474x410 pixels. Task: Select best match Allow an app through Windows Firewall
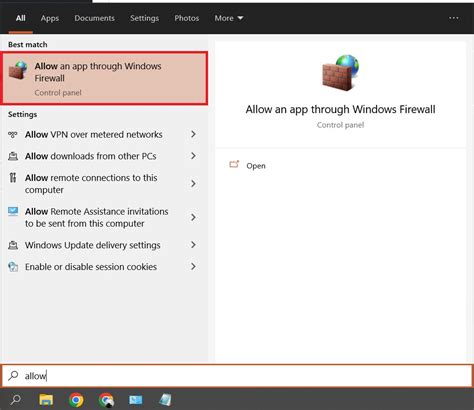pyautogui.click(x=104, y=78)
